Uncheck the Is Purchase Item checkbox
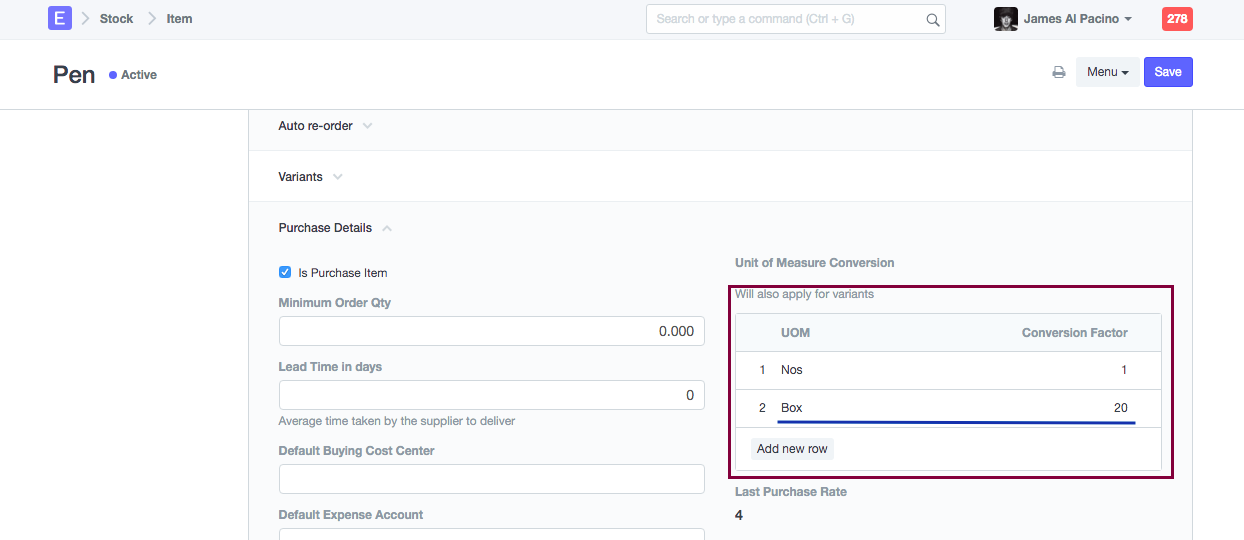The image size is (1244, 540). point(285,272)
